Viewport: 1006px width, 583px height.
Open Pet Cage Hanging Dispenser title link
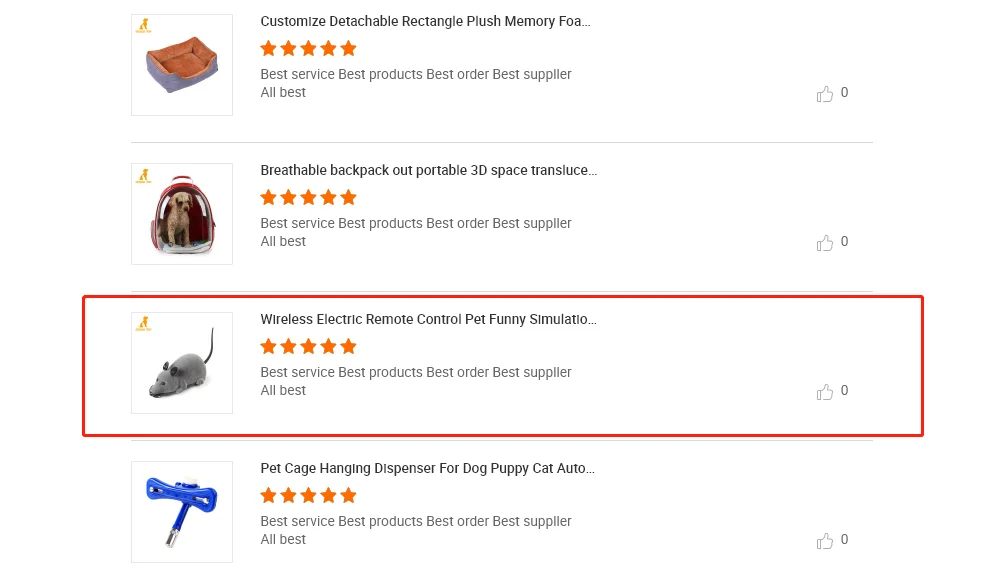(x=427, y=468)
